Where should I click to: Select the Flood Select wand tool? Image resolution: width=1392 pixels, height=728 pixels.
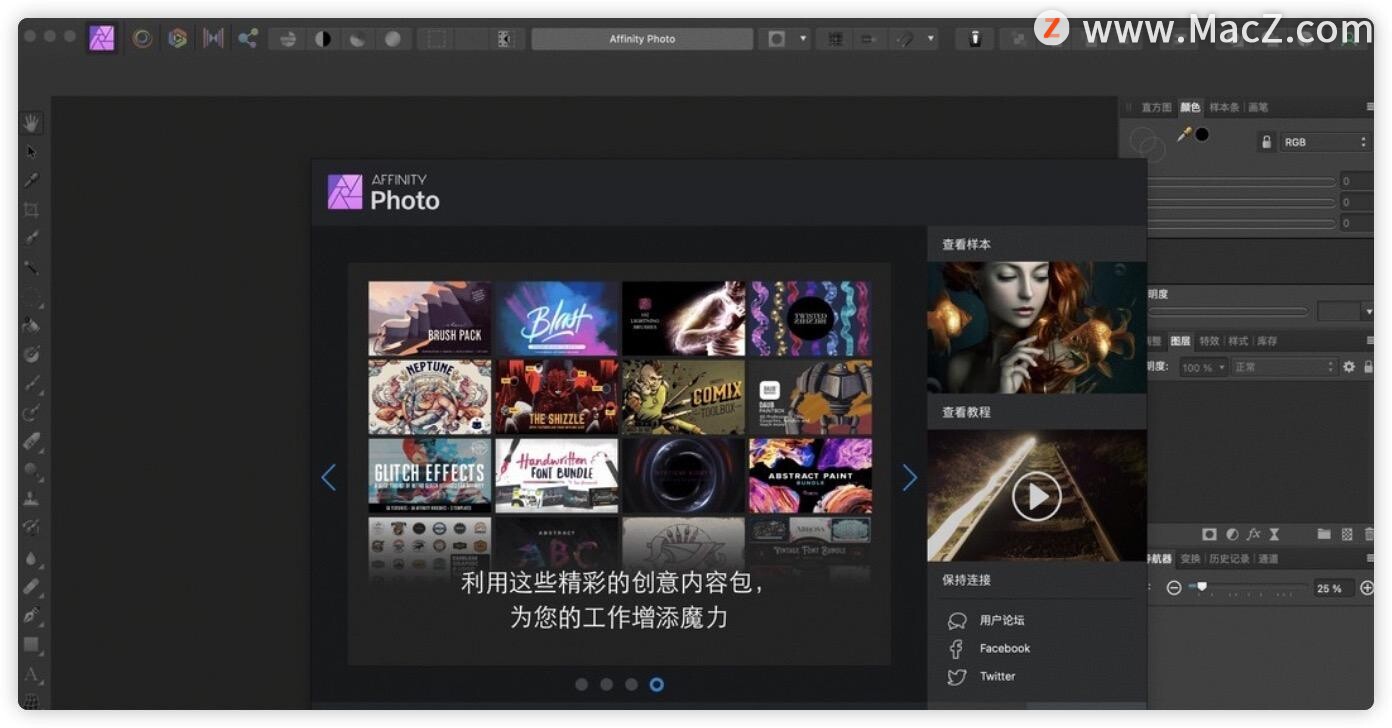[x=32, y=268]
